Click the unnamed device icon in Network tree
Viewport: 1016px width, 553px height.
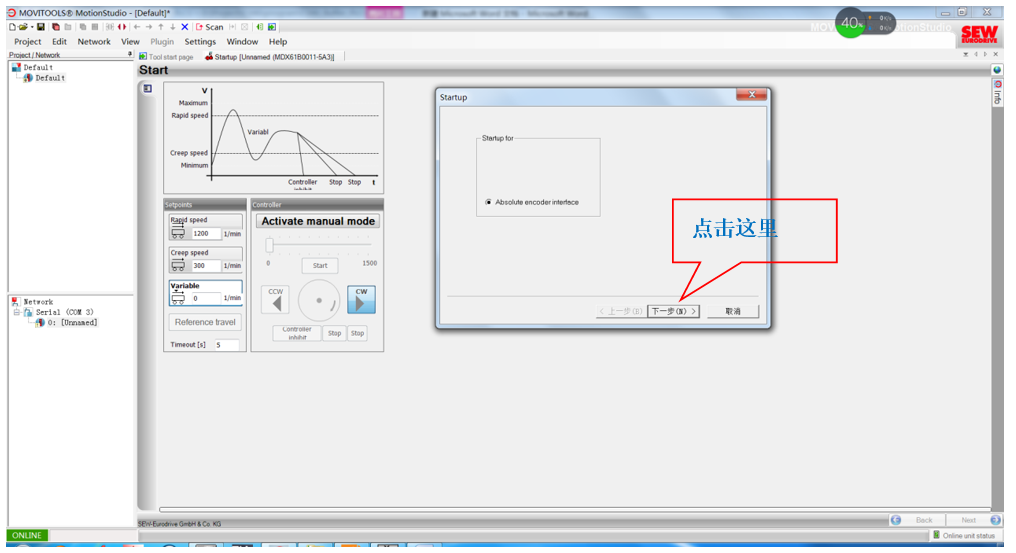pyautogui.click(x=40, y=323)
